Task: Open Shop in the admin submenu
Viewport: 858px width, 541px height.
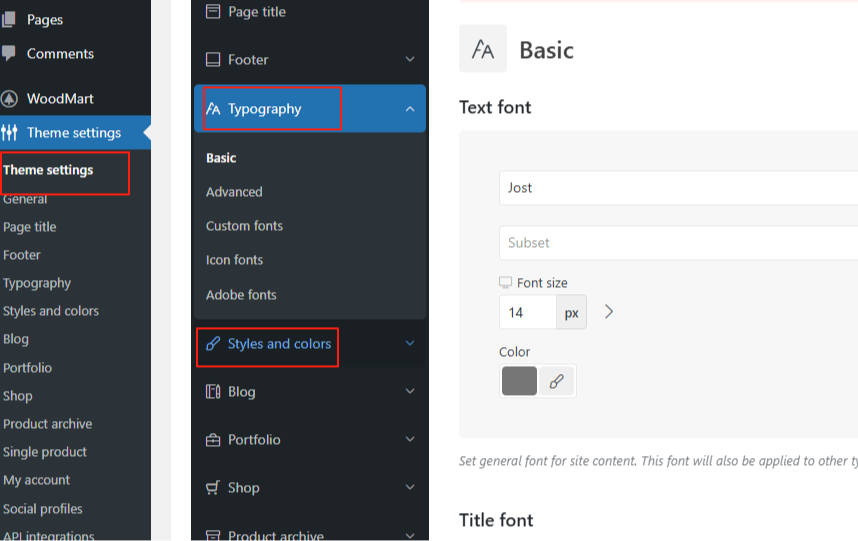Action: point(18,395)
